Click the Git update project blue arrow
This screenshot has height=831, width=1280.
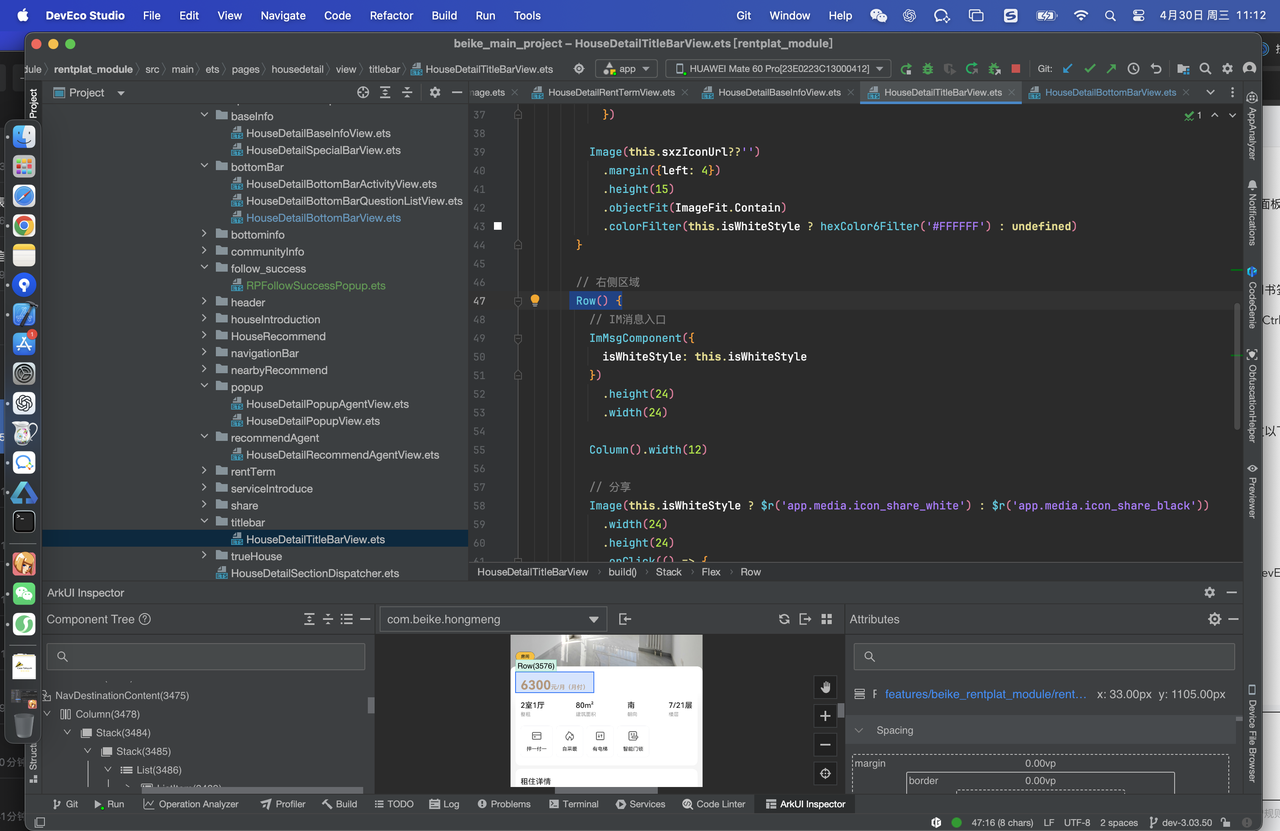[x=1068, y=69]
